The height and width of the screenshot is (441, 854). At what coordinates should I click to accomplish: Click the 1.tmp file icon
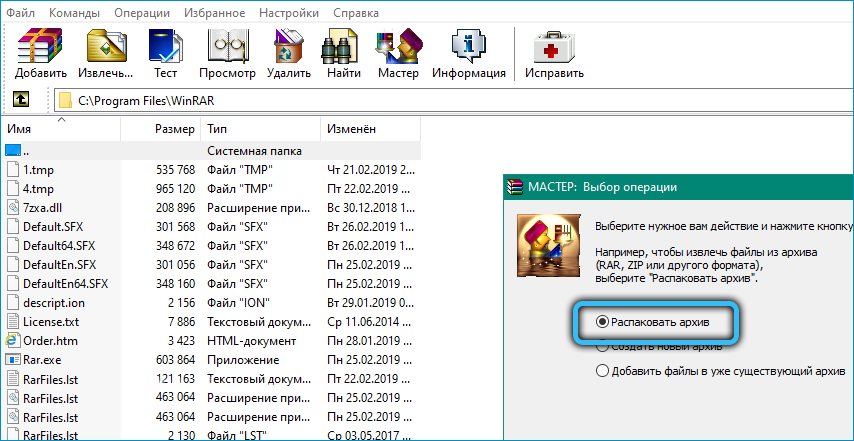14,169
